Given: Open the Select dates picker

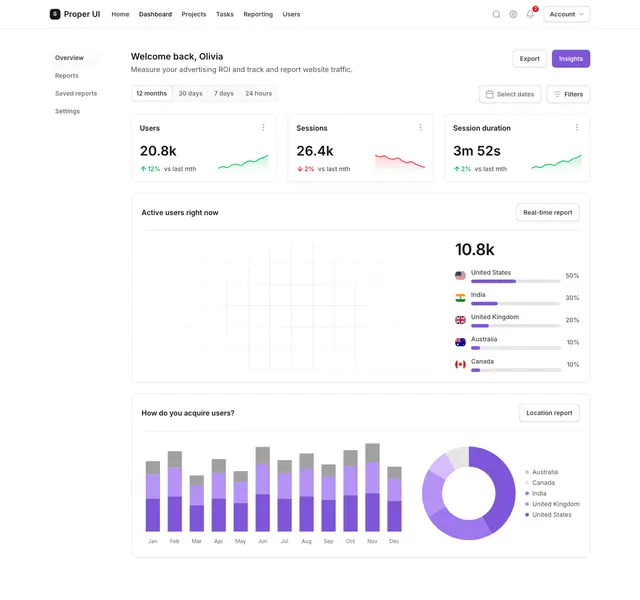Looking at the screenshot, I should 510,94.
